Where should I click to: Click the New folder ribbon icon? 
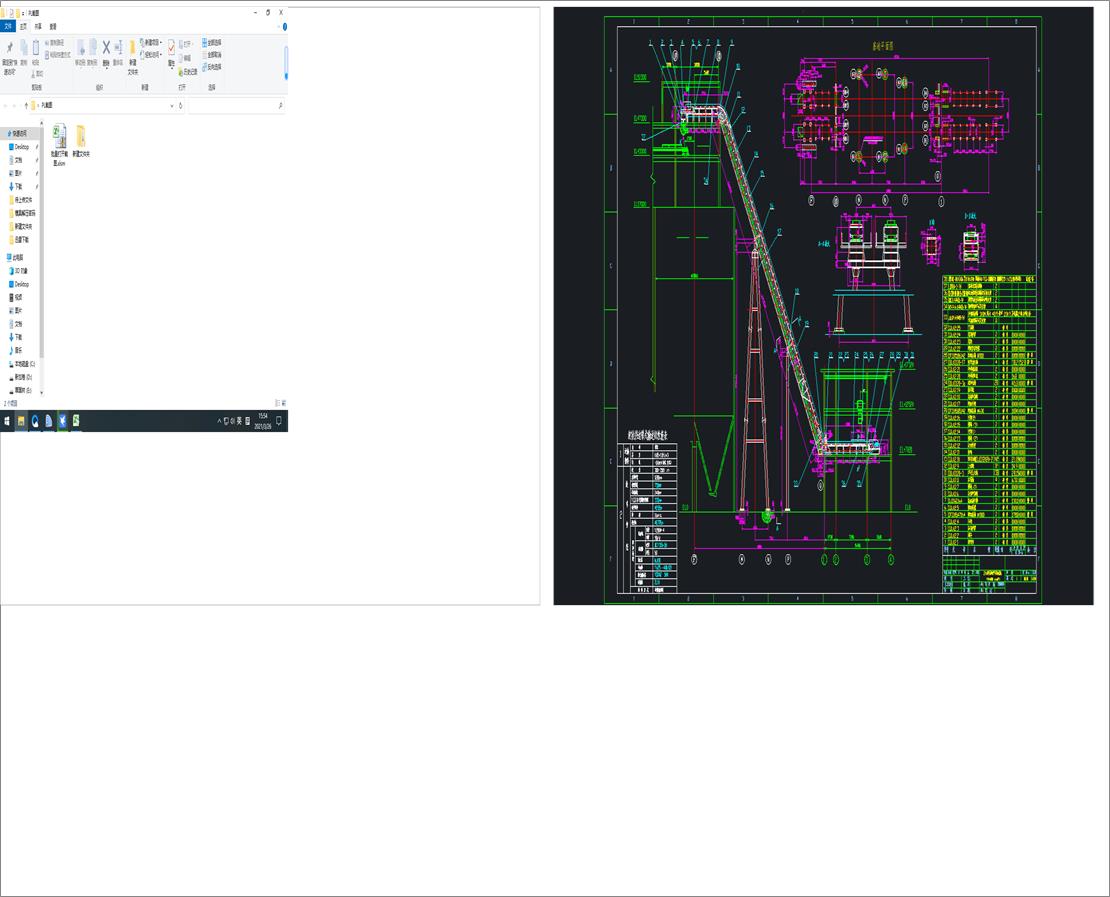(132, 48)
